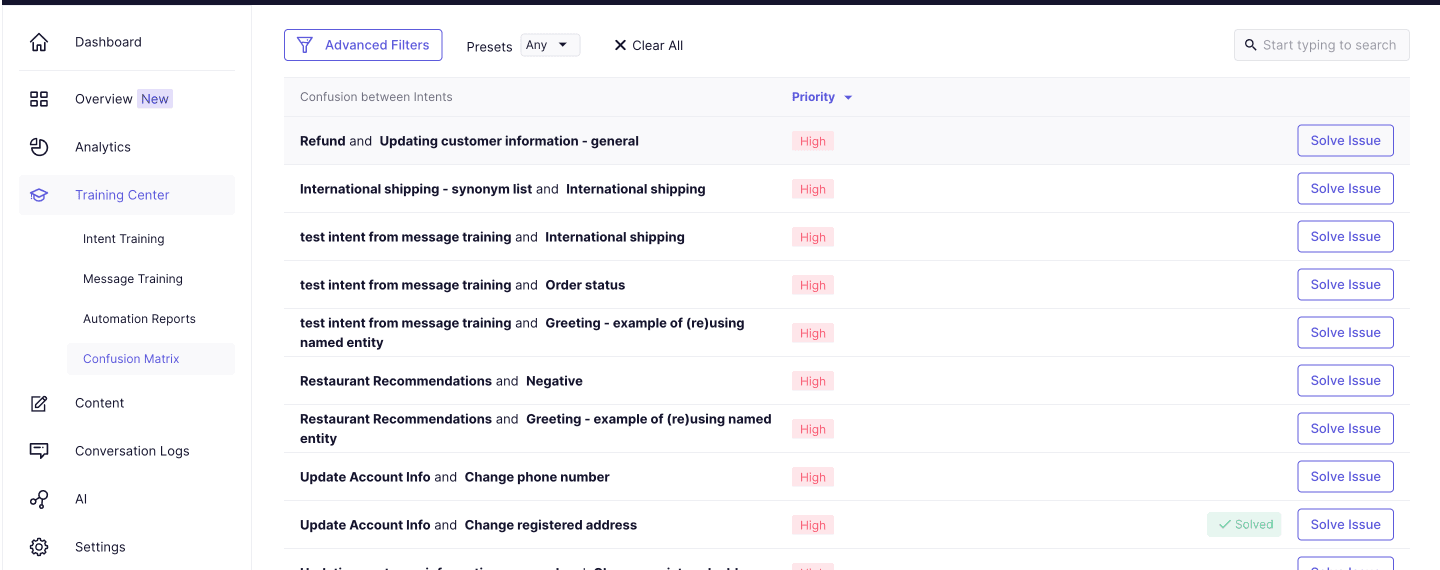Open Dashboard from the sidebar
The image size is (1440, 570).
(x=108, y=42)
